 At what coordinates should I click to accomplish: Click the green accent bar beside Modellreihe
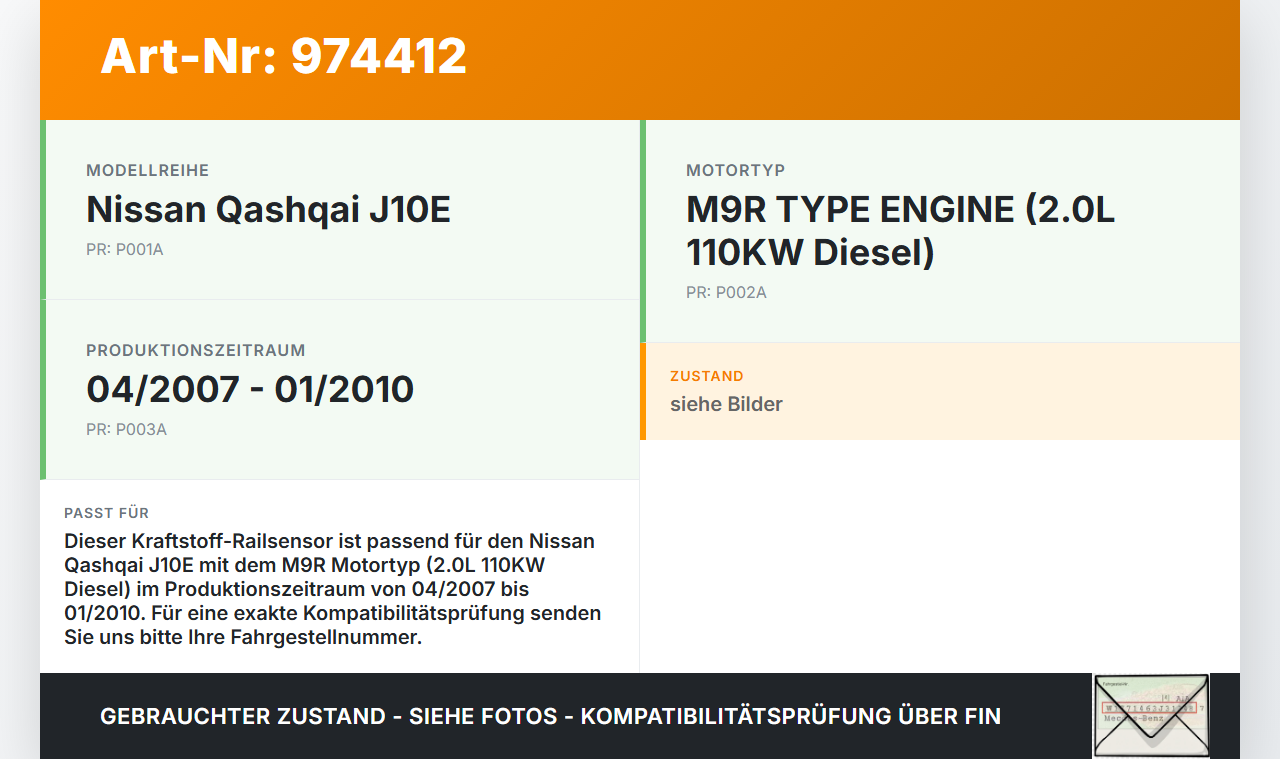(43, 210)
